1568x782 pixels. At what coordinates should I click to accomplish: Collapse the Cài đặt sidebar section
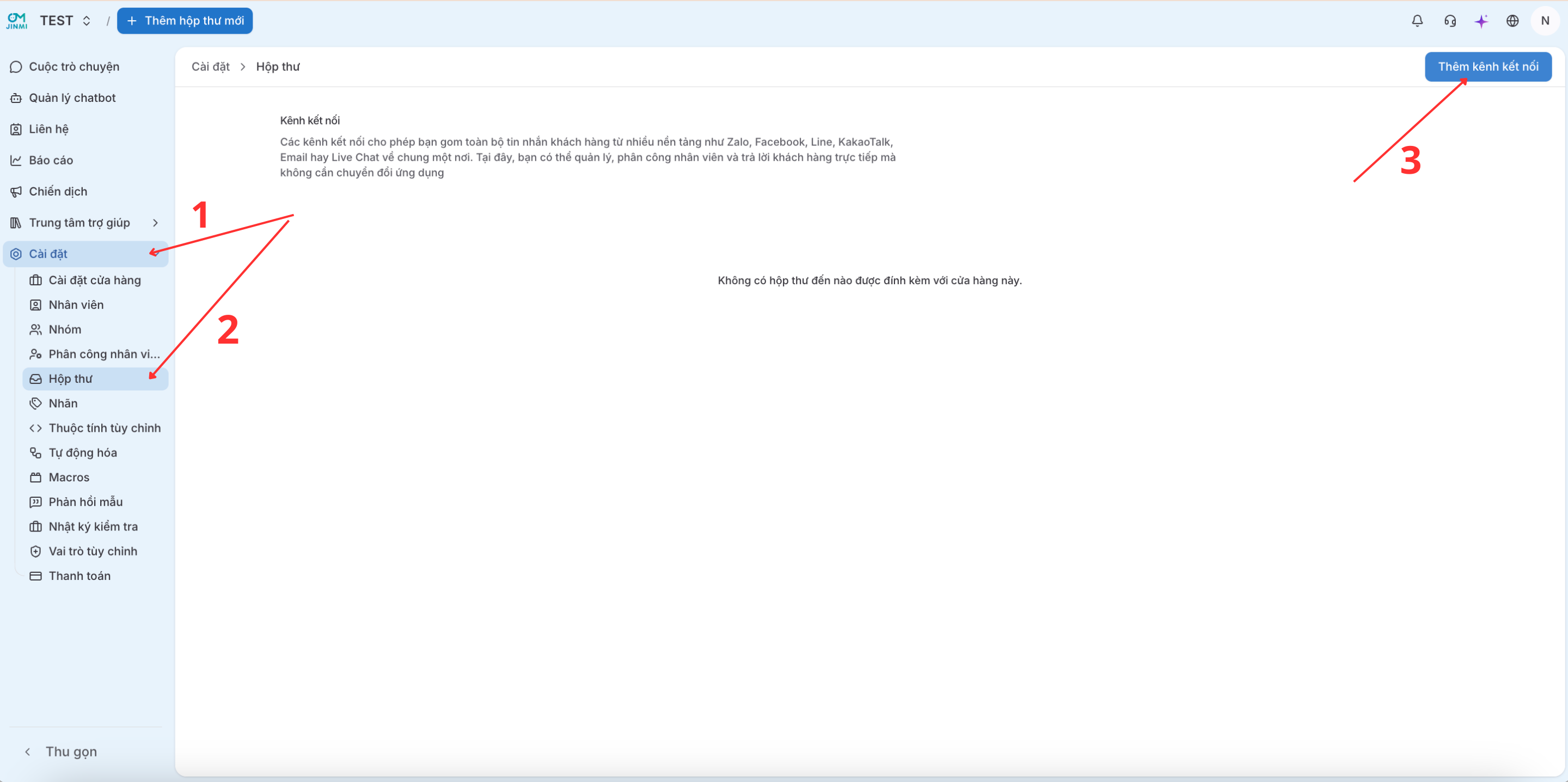click(86, 254)
